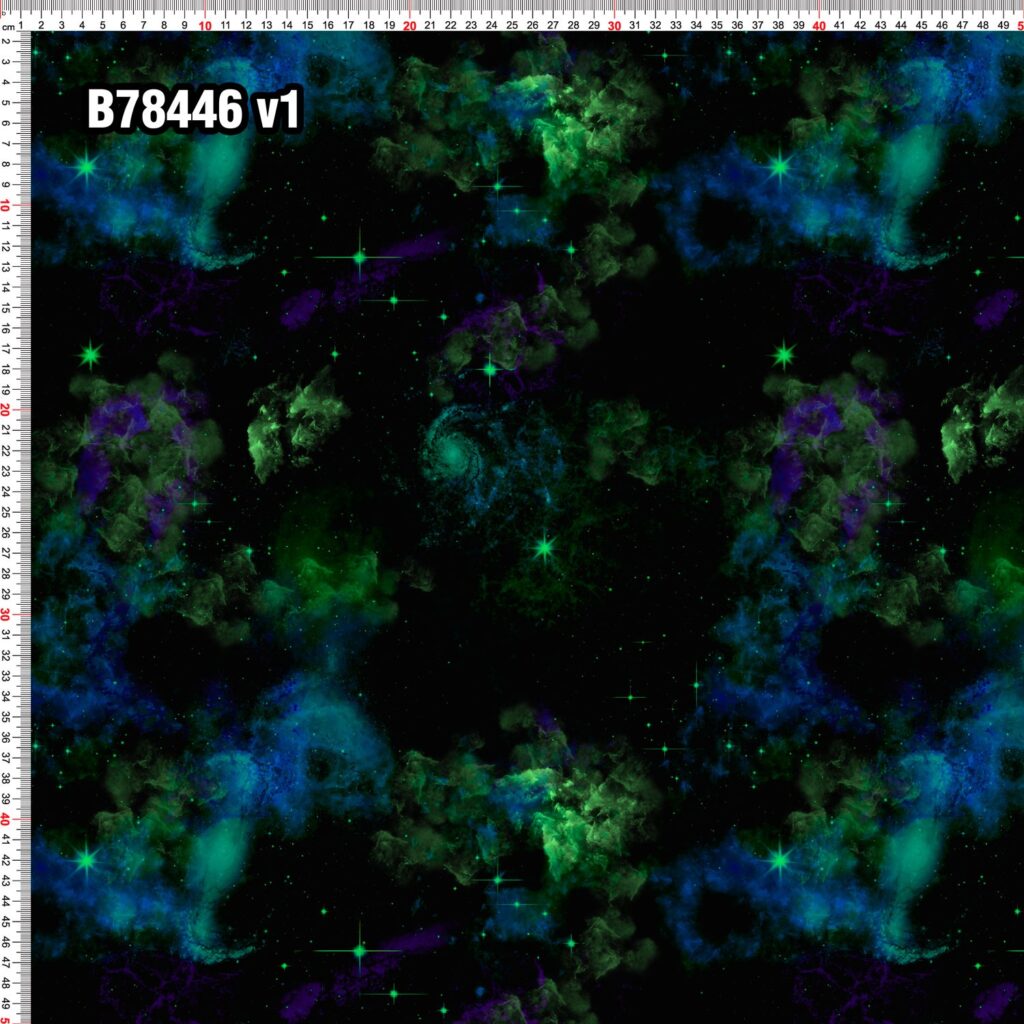Click the red 10 mark on top ruler
The image size is (1024, 1024).
[205, 25]
